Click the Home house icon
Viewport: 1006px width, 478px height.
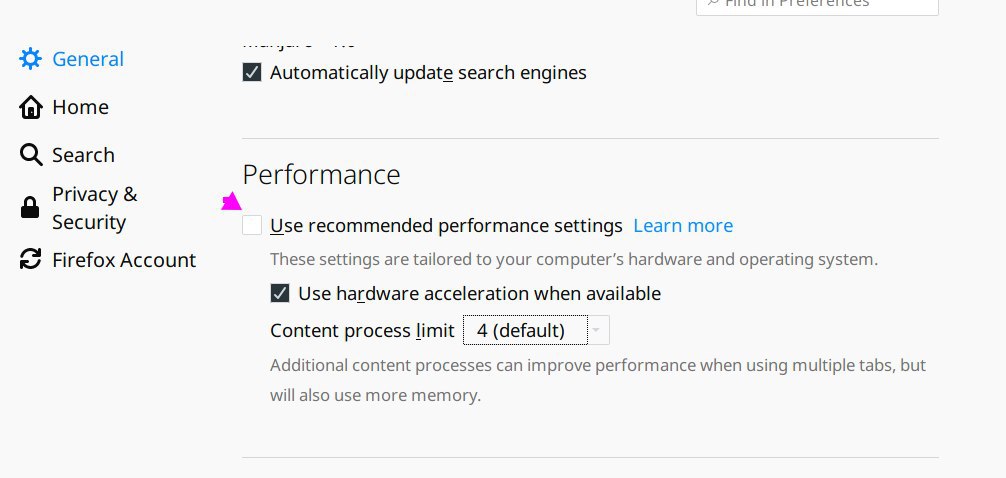coord(31,107)
